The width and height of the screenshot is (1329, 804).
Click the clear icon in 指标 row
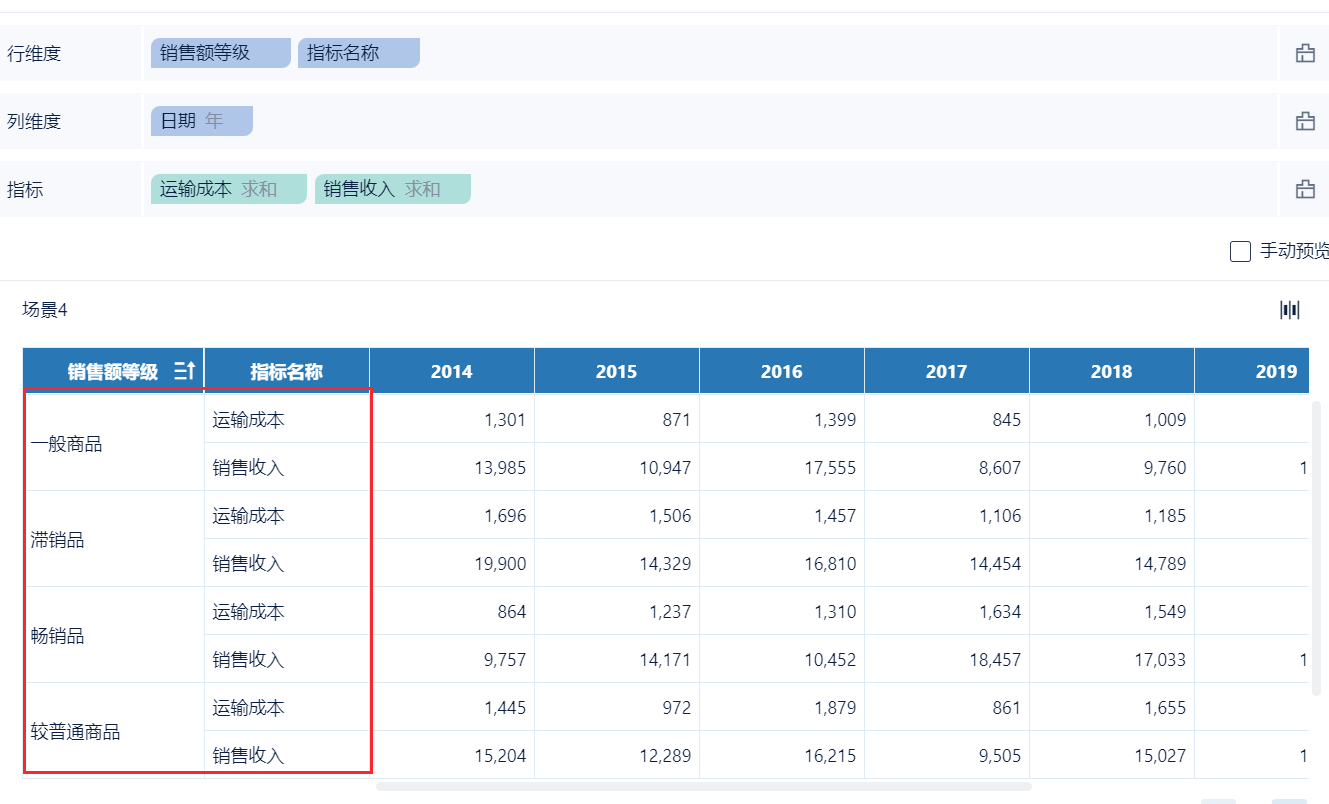(1305, 190)
